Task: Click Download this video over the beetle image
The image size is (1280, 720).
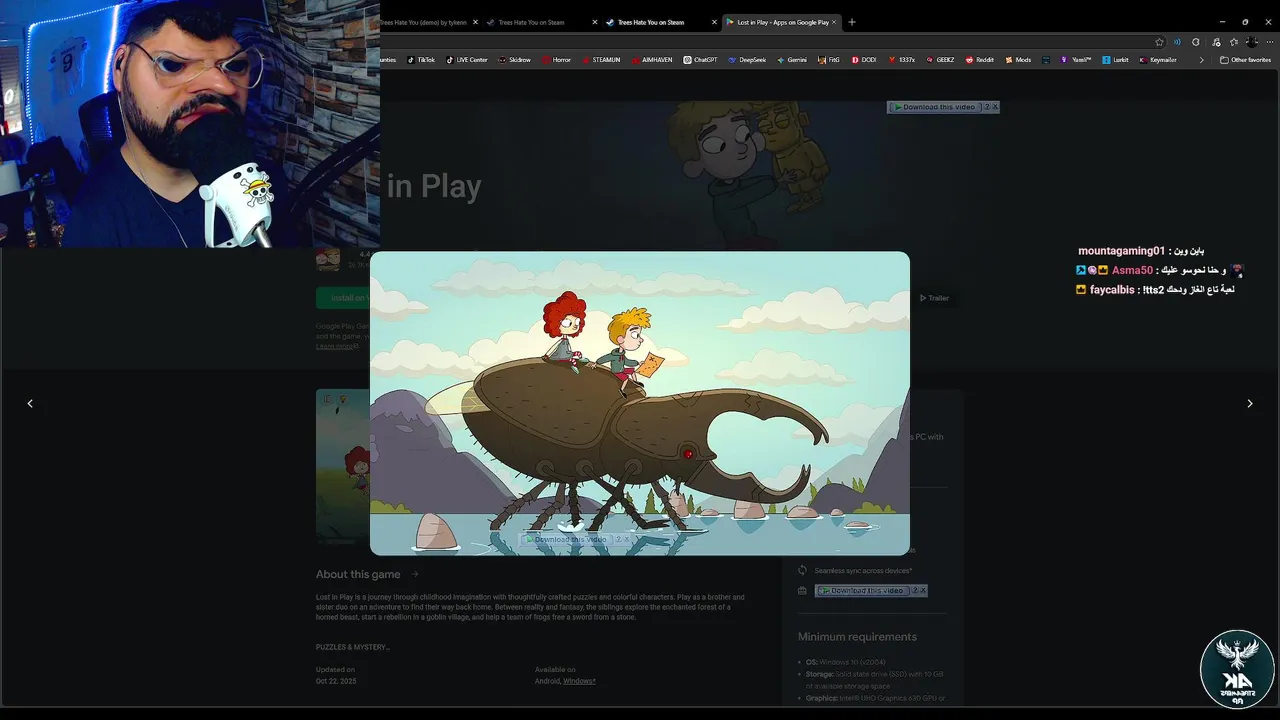Action: click(566, 539)
